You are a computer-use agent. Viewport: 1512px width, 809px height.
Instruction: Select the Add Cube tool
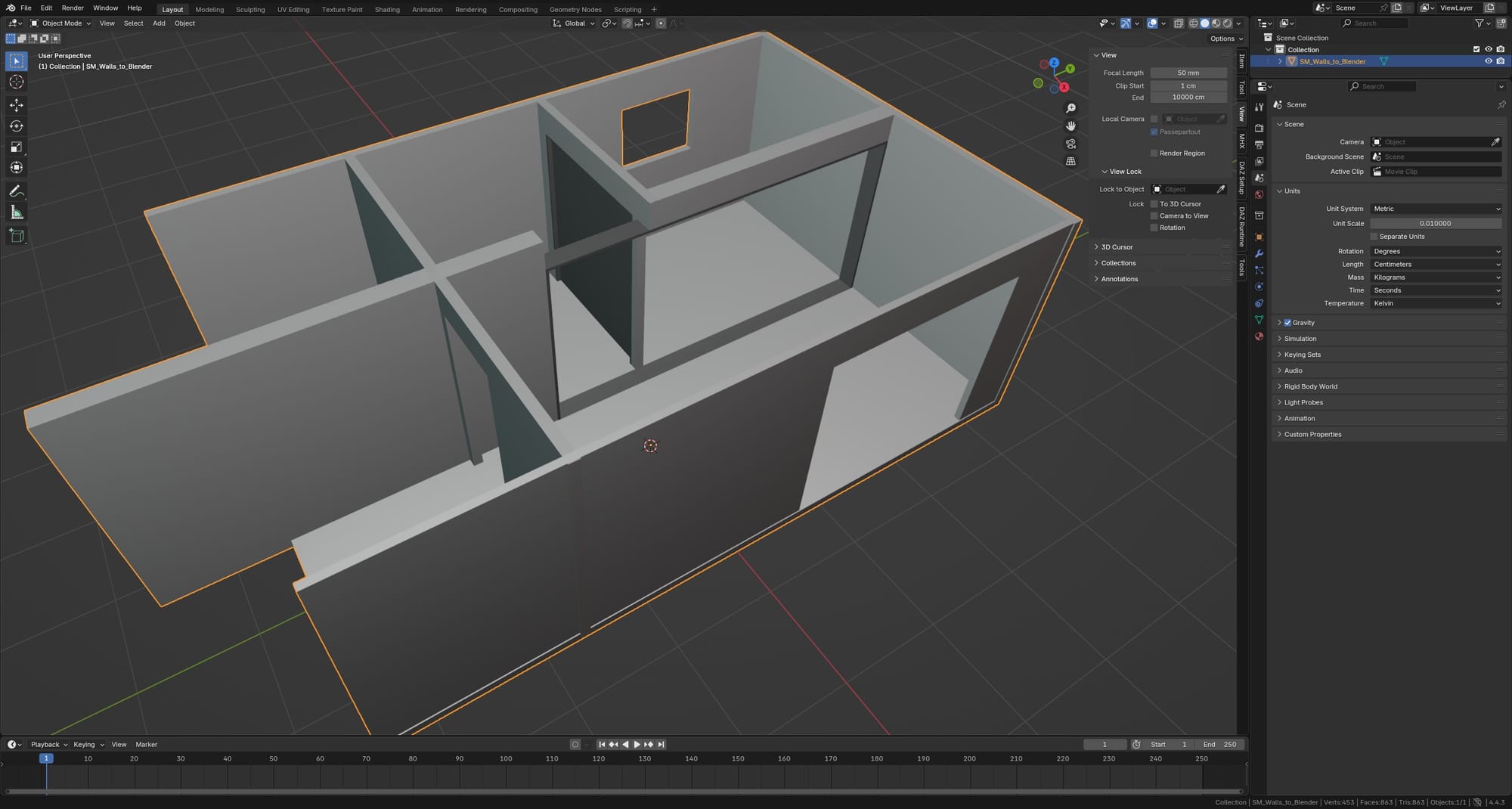17,236
